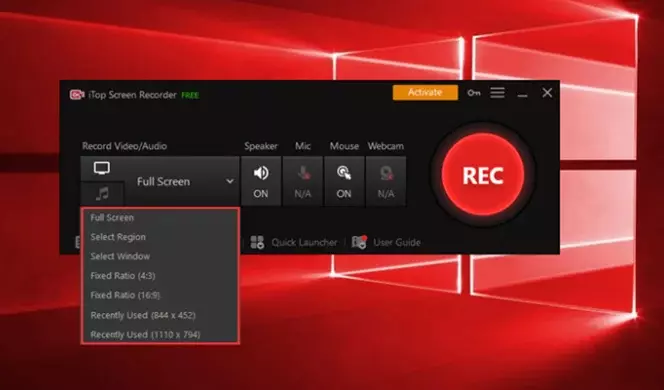Start recording with the red REC button
The image size is (664, 390).
pos(483,174)
